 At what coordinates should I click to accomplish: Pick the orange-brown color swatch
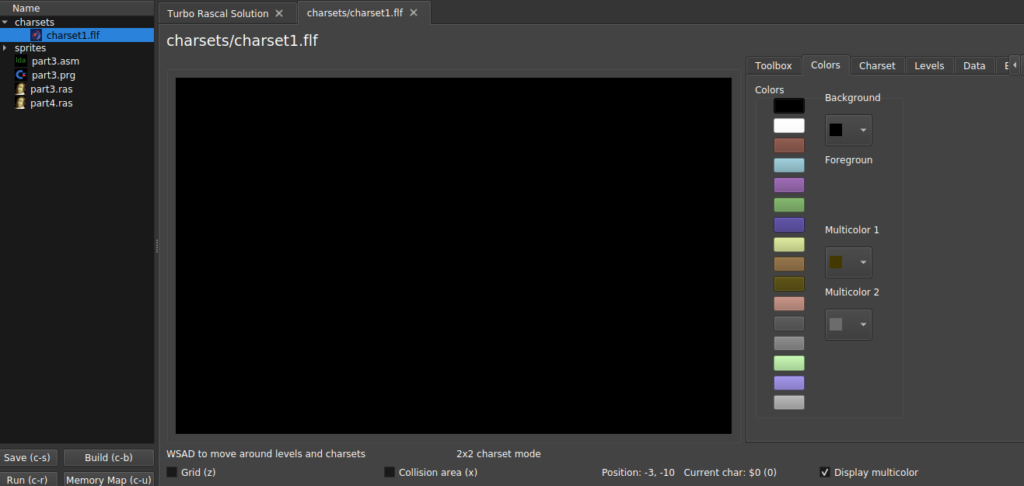click(x=789, y=264)
